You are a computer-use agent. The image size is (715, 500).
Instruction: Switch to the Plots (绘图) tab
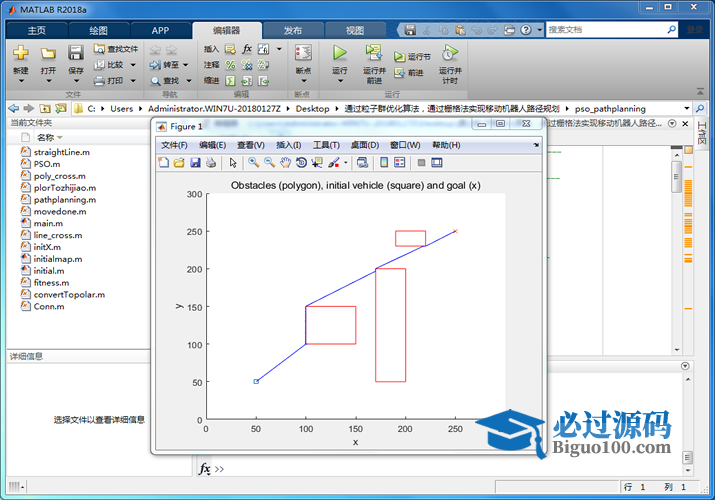tap(98, 31)
